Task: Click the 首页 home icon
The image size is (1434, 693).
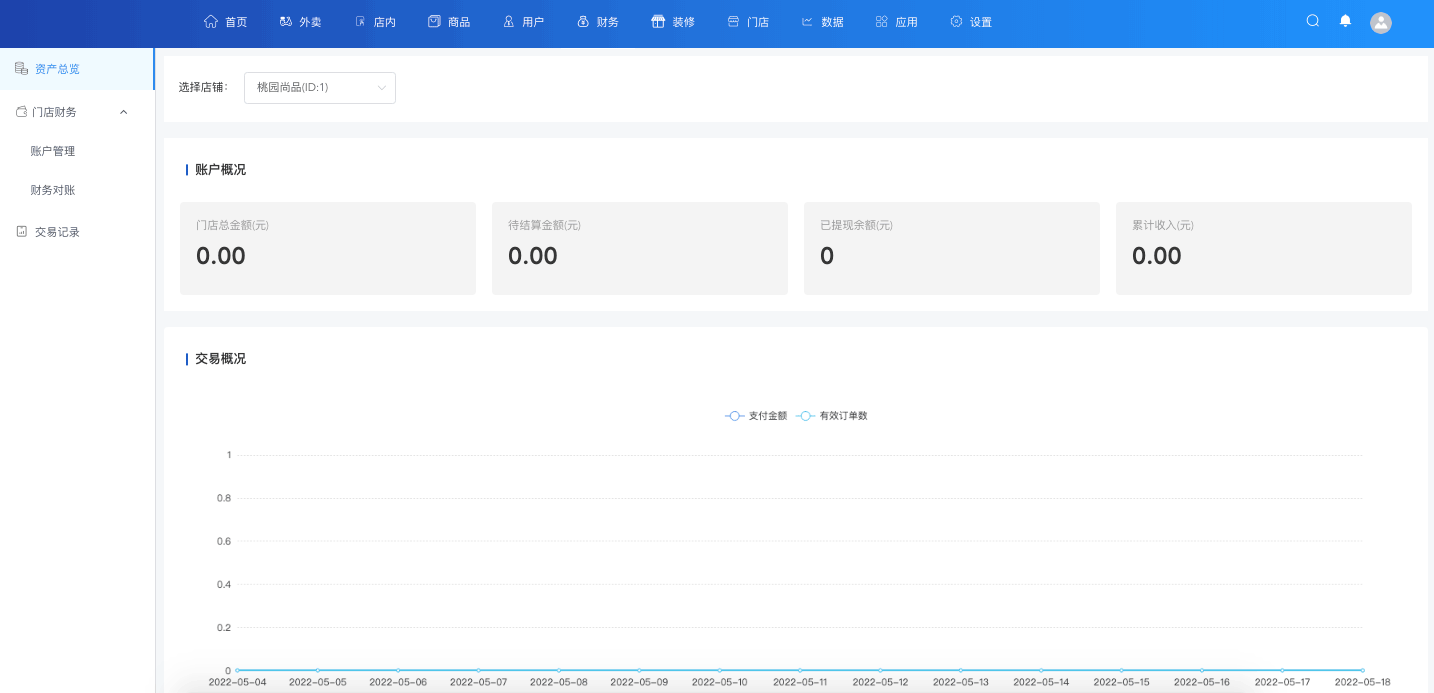Action: tap(211, 21)
